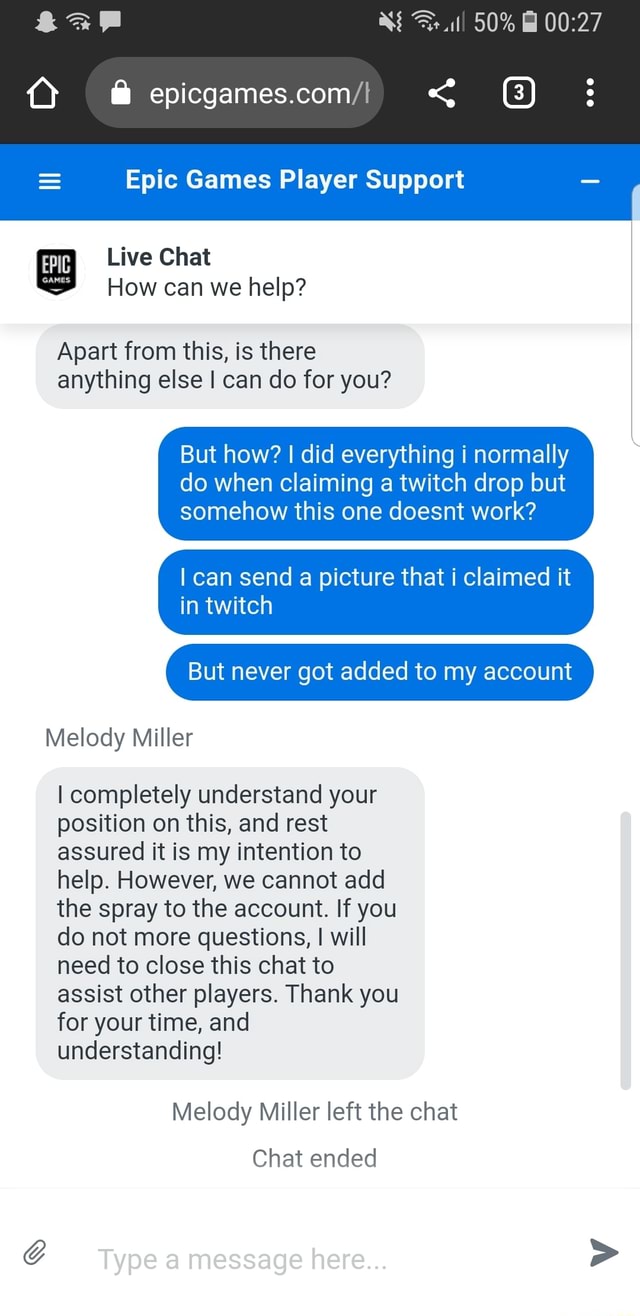Open the hamburger menu in Player Support
The width and height of the screenshot is (640, 1316).
pyautogui.click(x=50, y=181)
